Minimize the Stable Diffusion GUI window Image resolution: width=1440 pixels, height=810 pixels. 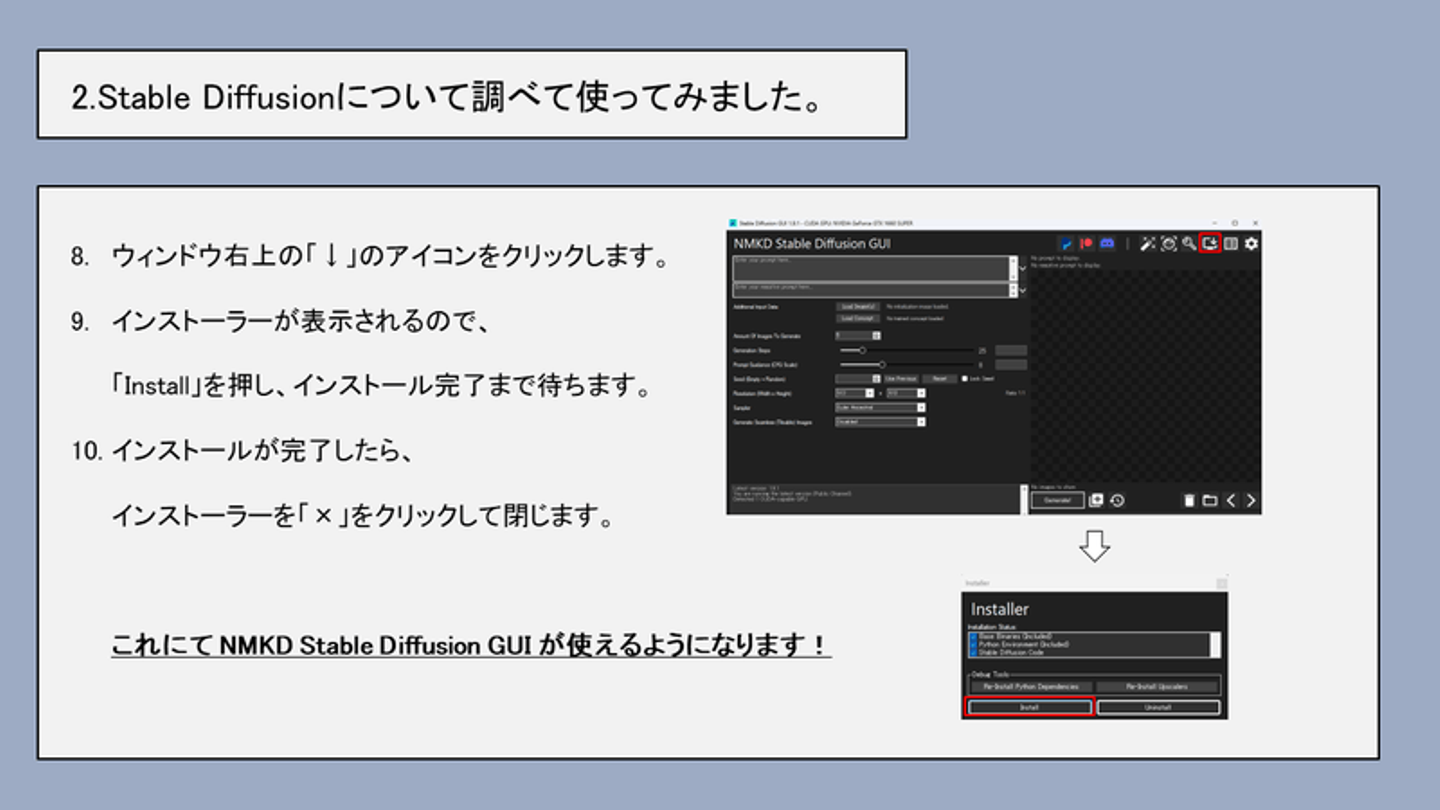pos(1215,223)
